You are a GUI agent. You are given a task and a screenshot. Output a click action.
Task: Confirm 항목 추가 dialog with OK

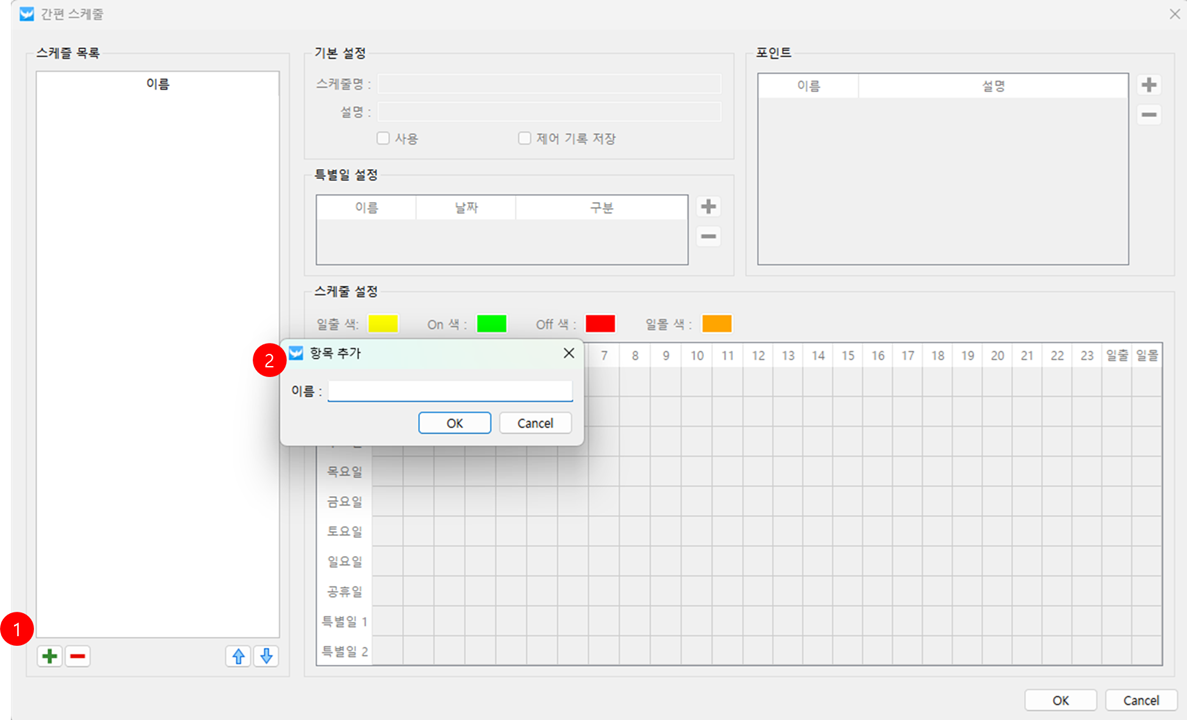pyautogui.click(x=455, y=423)
